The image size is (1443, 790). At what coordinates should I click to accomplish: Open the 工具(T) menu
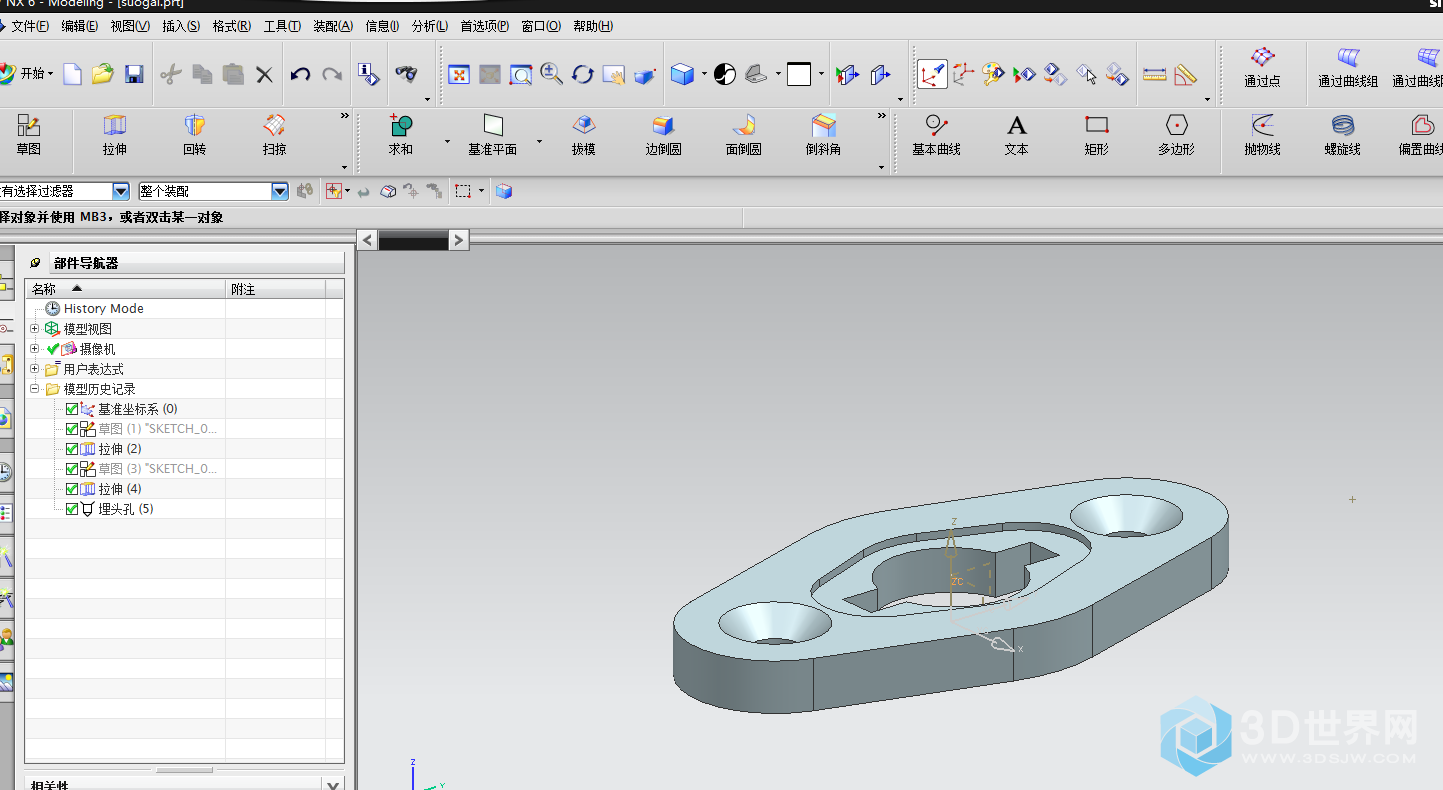click(282, 26)
